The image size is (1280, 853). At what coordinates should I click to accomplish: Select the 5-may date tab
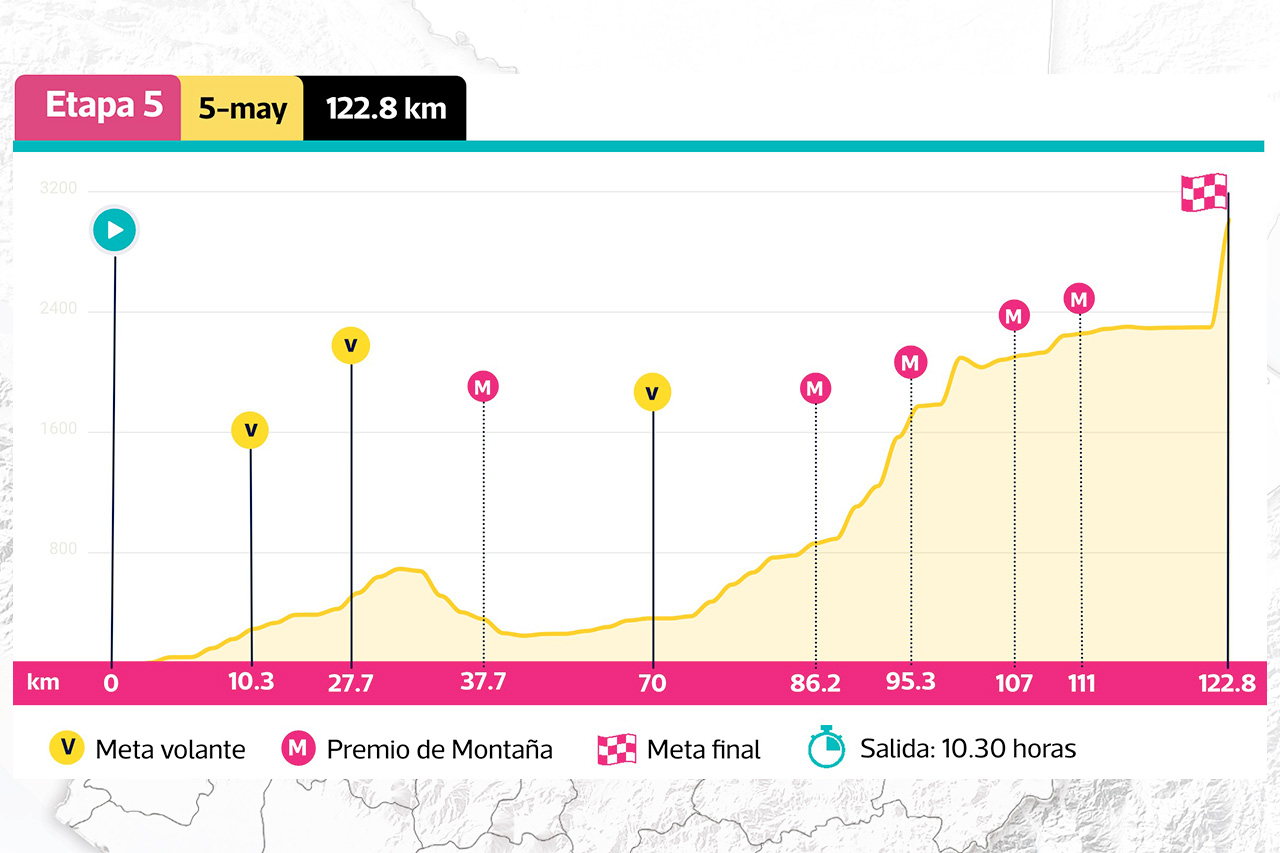pos(242,108)
